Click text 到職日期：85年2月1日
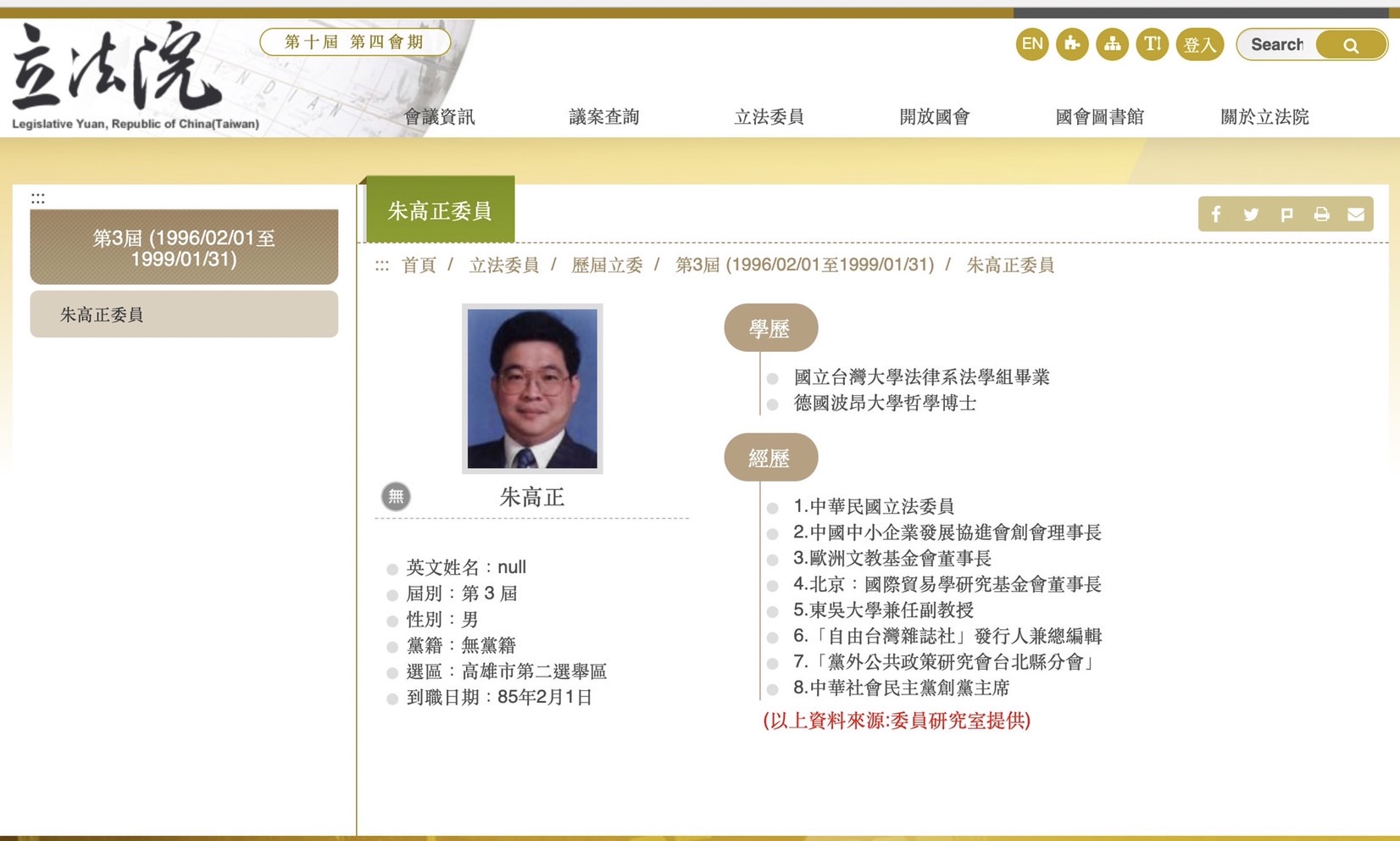This screenshot has height=841, width=1400. [499, 698]
